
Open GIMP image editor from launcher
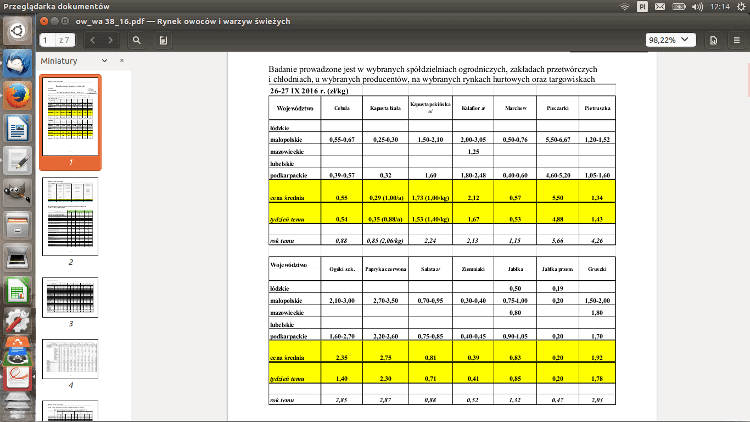(x=17, y=194)
